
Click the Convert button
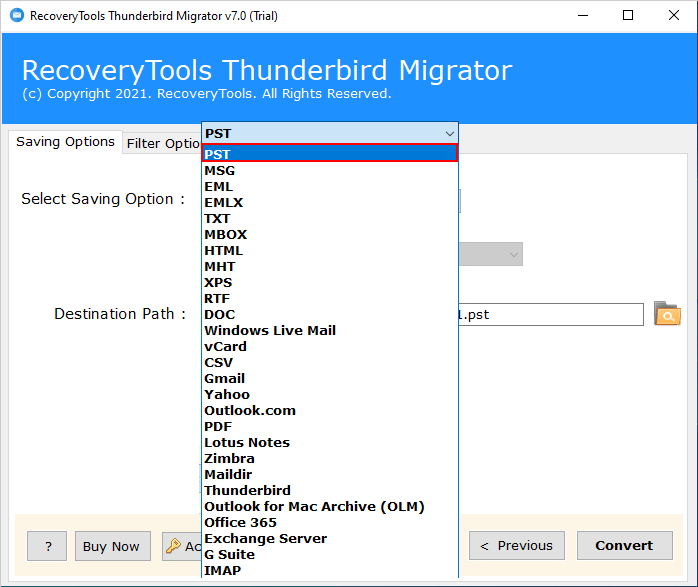tap(625, 546)
